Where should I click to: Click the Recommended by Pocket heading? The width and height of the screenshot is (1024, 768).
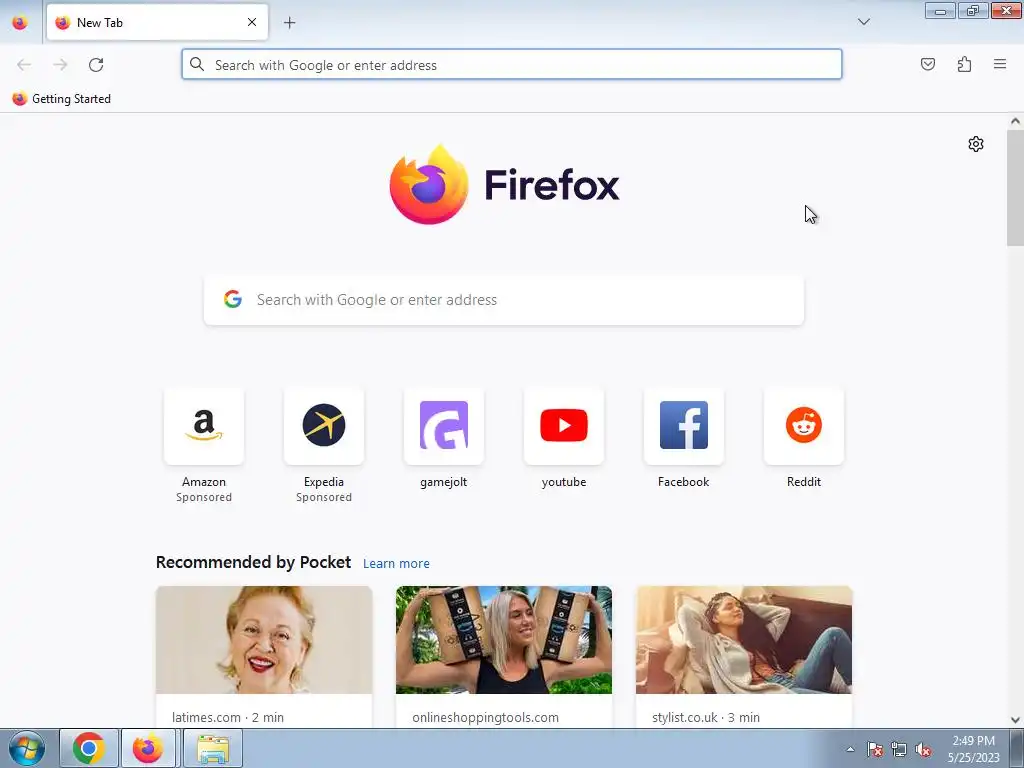[x=253, y=562]
